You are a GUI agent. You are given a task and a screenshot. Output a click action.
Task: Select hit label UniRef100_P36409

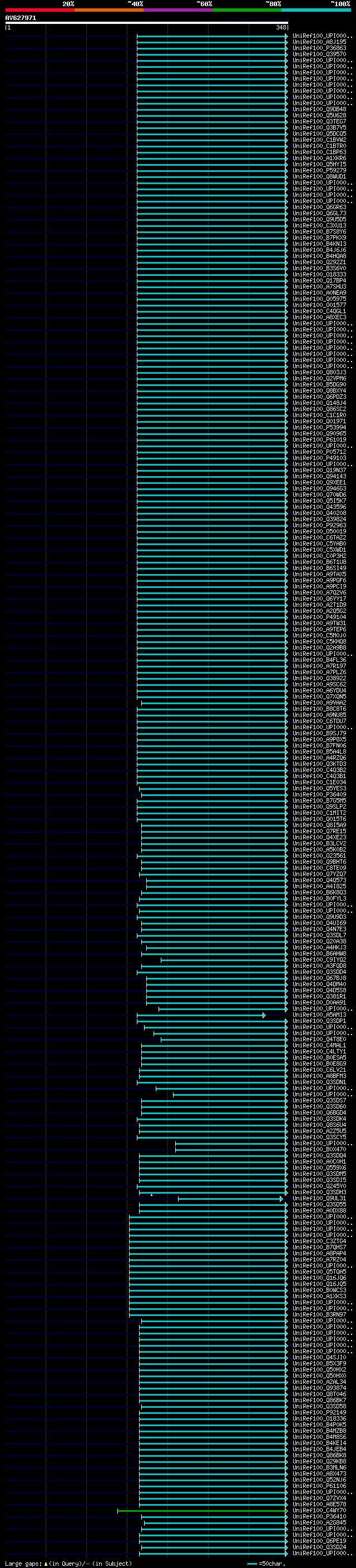click(319, 794)
